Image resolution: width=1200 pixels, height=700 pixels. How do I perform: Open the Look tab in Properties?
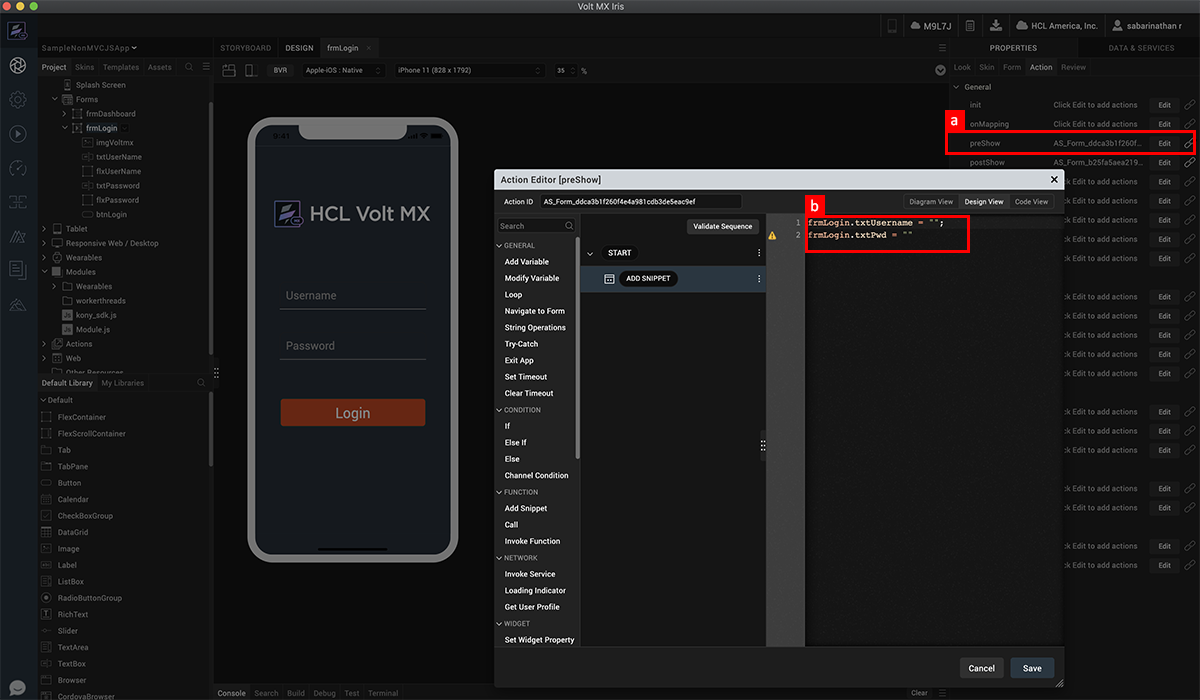pos(962,67)
